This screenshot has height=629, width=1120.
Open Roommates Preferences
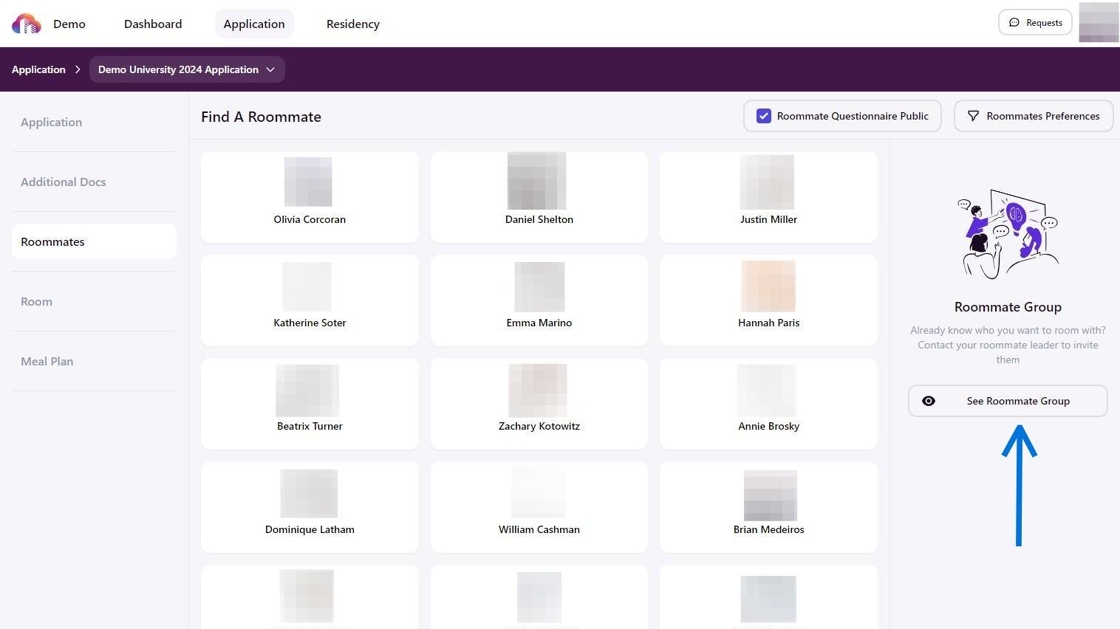1033,116
